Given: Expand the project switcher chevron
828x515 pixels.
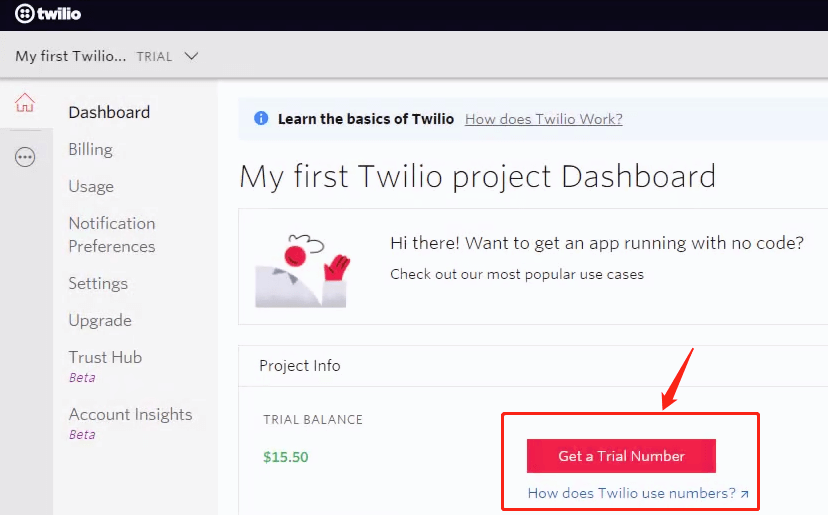Looking at the screenshot, I should pos(192,56).
